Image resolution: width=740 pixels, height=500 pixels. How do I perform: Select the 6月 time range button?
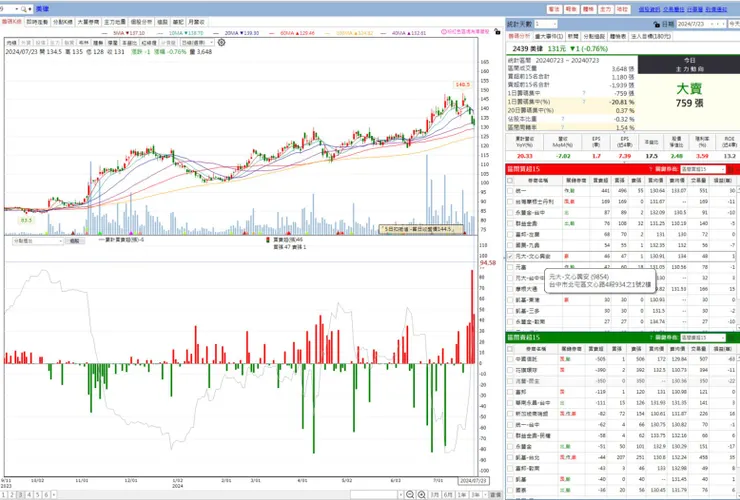(x=448, y=495)
